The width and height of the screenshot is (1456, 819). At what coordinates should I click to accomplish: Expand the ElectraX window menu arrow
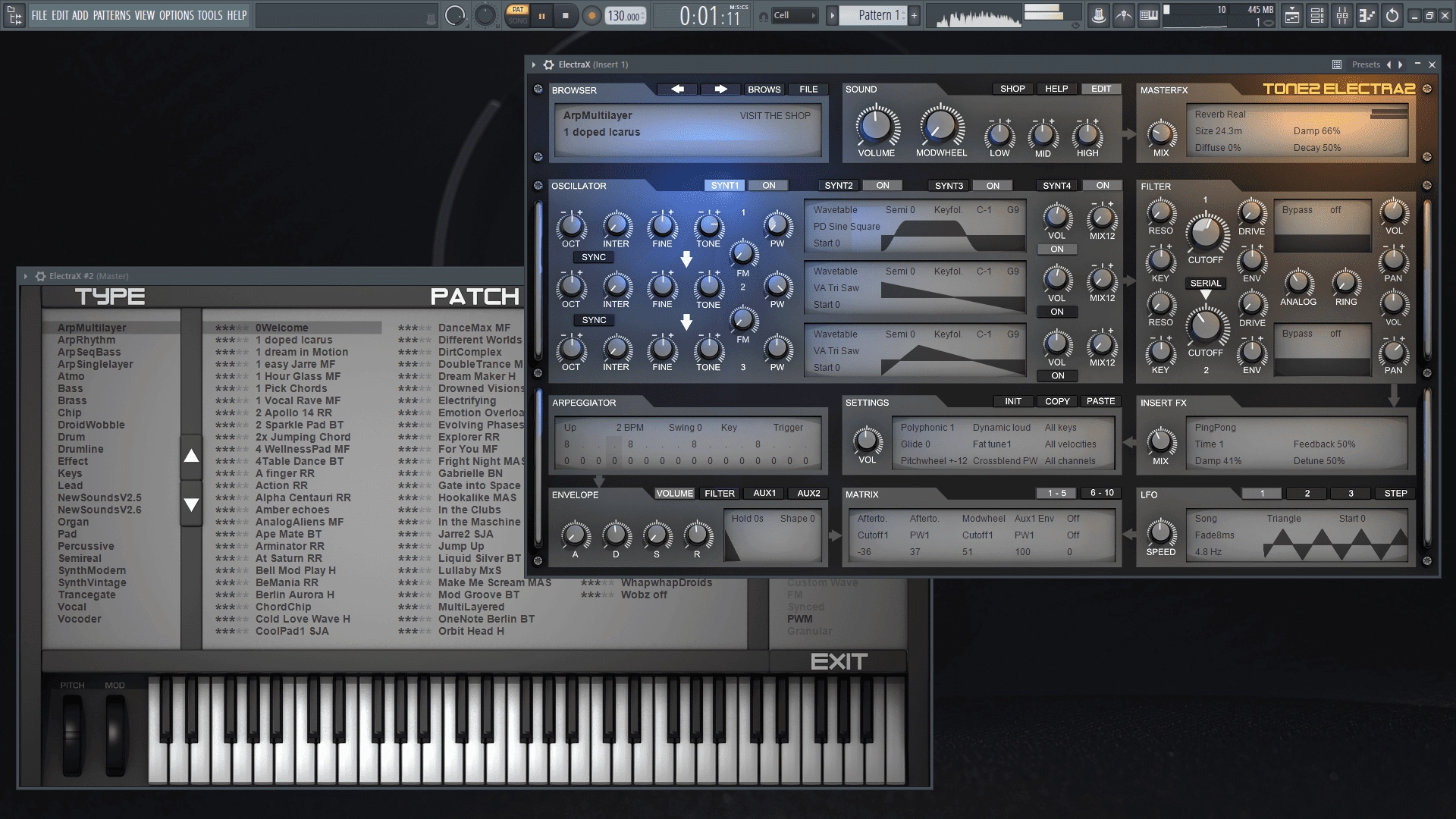534,64
